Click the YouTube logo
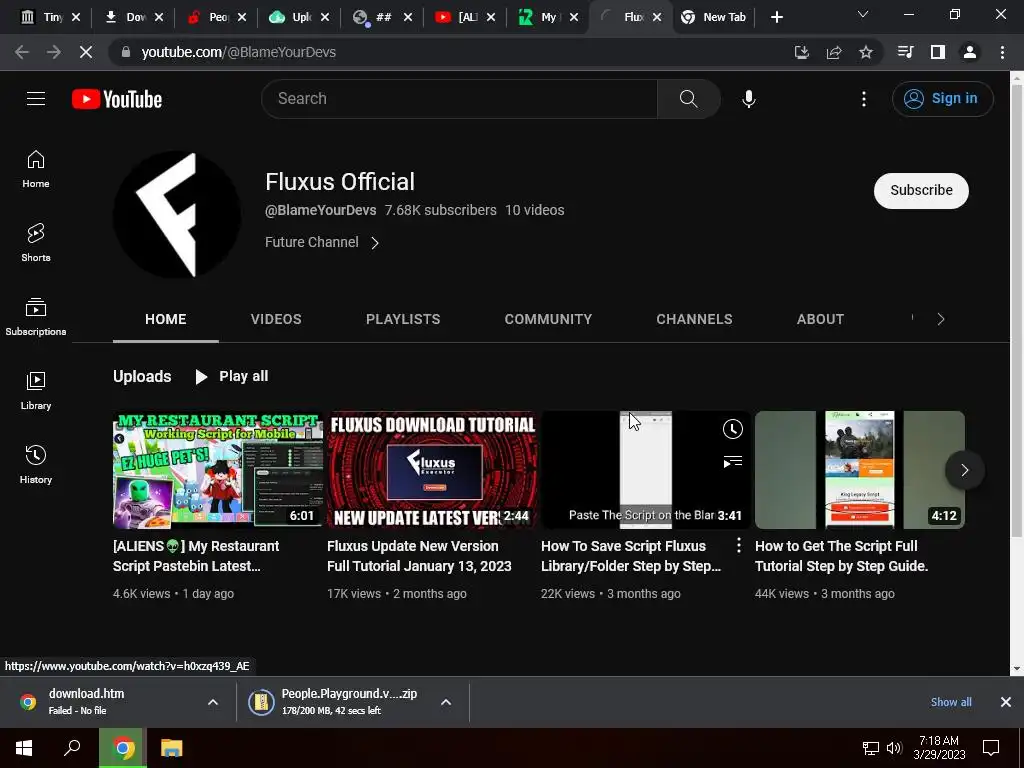This screenshot has width=1024, height=768. [117, 99]
